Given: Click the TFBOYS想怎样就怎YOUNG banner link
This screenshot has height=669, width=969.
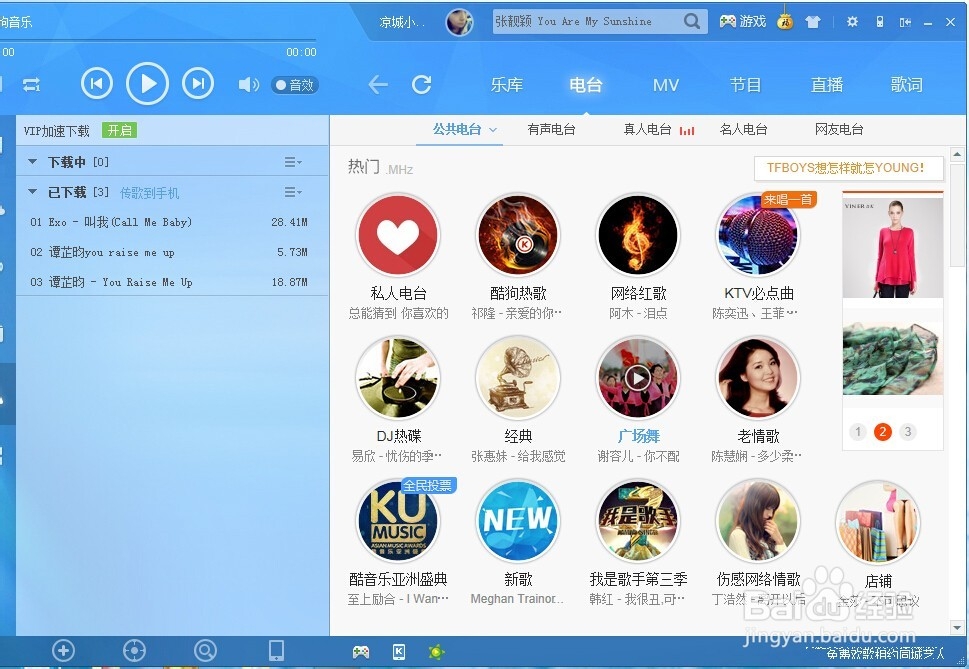Looking at the screenshot, I should [848, 168].
